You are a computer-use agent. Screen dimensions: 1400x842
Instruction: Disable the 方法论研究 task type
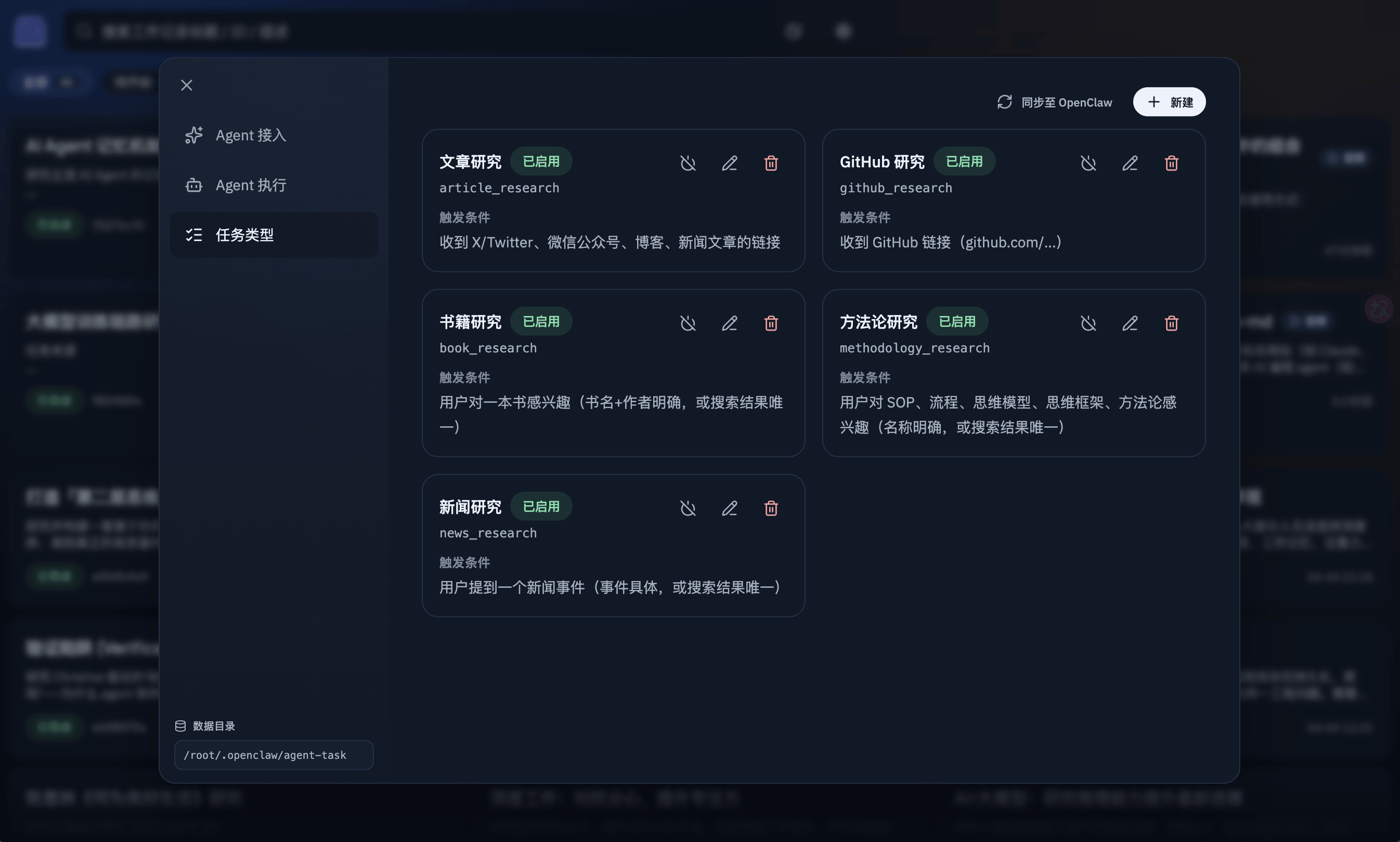tap(1088, 323)
